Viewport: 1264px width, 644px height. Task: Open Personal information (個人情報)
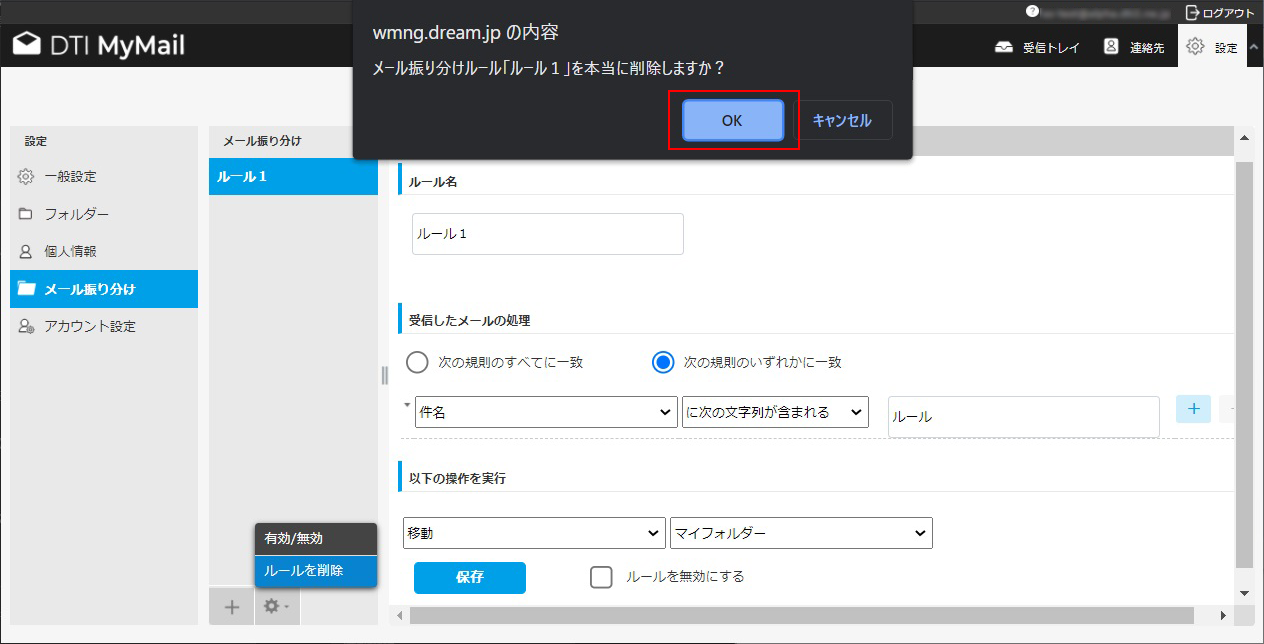point(104,251)
